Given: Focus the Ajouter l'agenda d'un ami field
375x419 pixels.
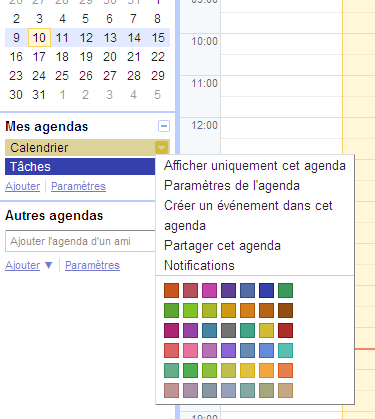Looking at the screenshot, I should (x=80, y=241).
